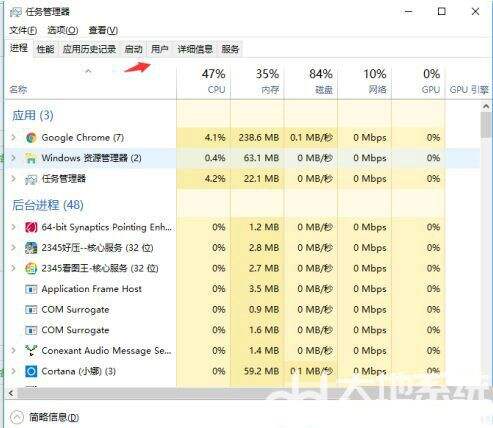Click the Windows 资源管理器 icon
Image resolution: width=493 pixels, height=428 pixels.
pyautogui.click(x=31, y=158)
